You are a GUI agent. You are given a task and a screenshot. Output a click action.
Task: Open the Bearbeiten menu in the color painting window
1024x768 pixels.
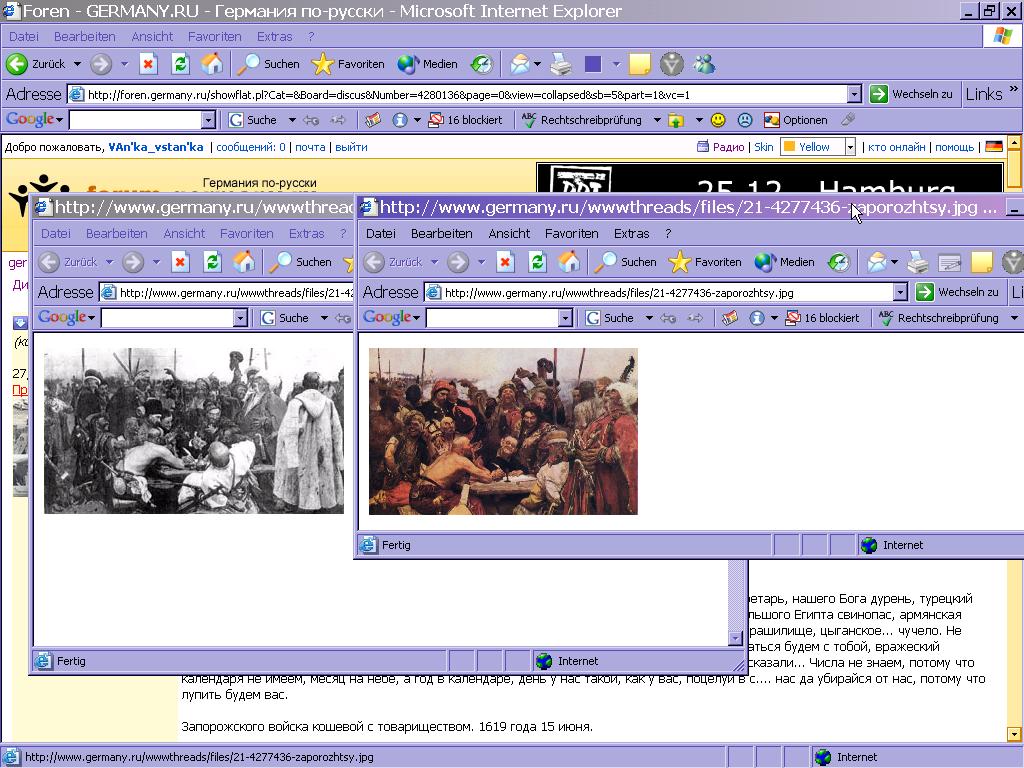pos(441,234)
